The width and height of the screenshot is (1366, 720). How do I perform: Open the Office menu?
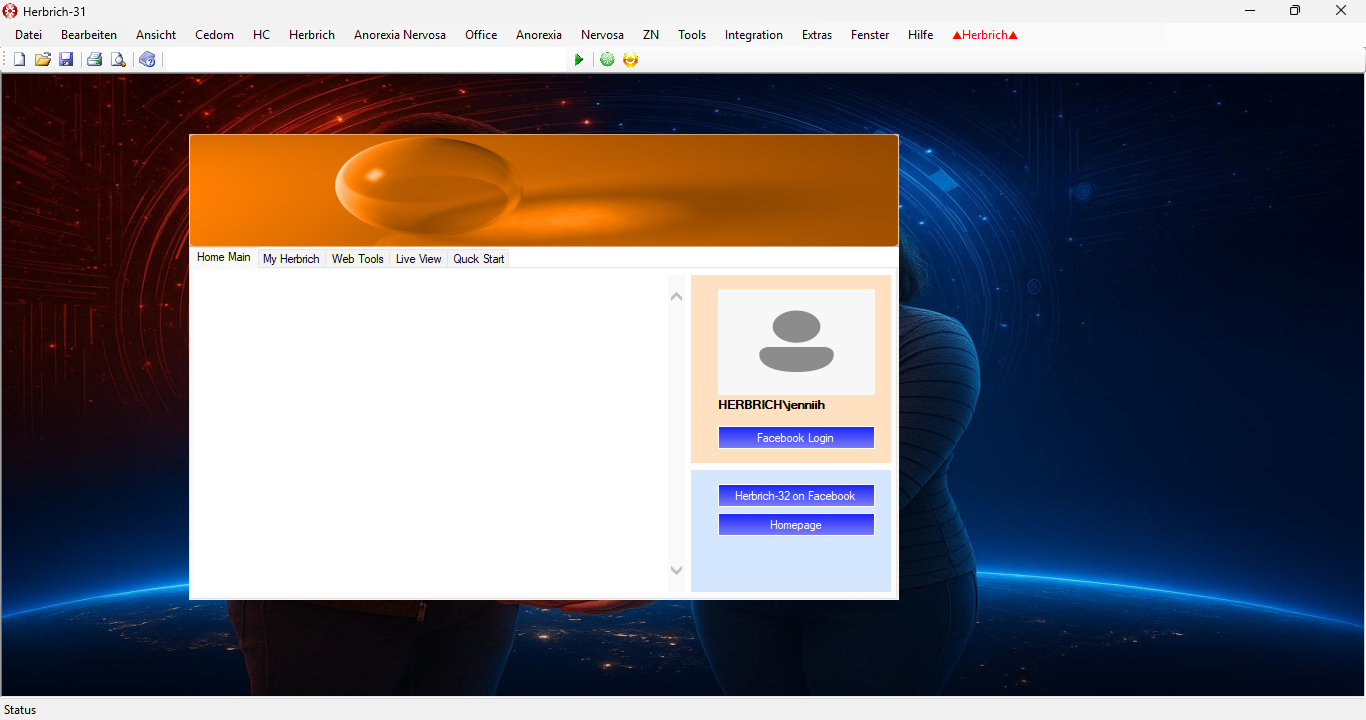click(481, 35)
